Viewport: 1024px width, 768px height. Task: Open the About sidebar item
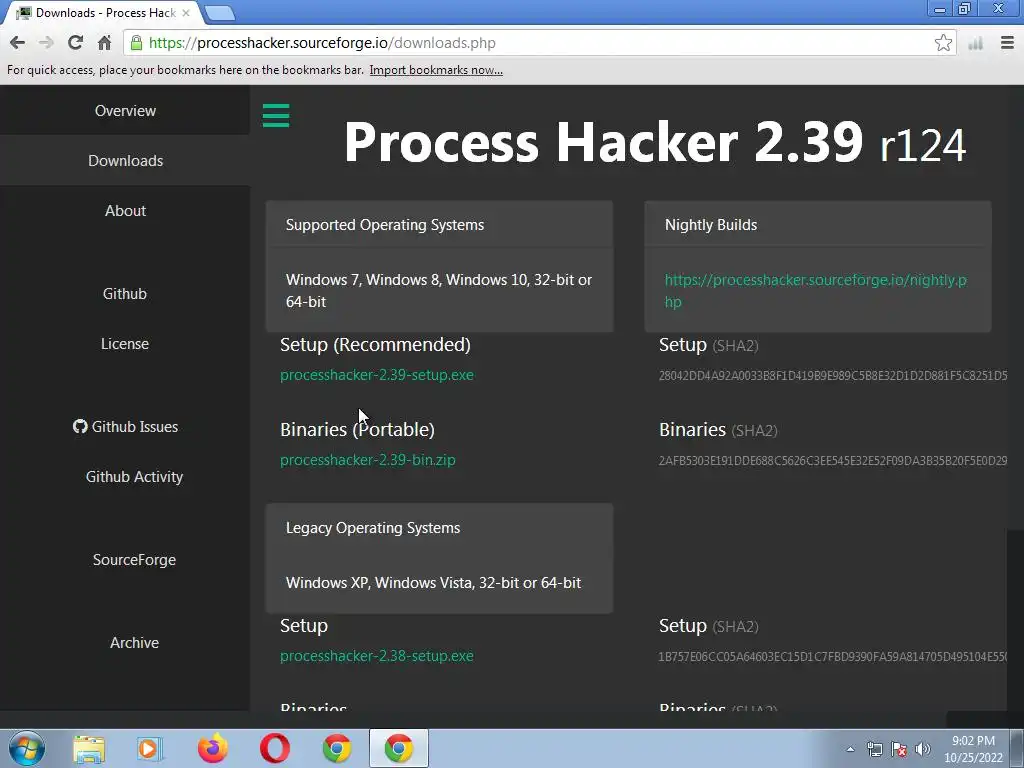tap(125, 210)
